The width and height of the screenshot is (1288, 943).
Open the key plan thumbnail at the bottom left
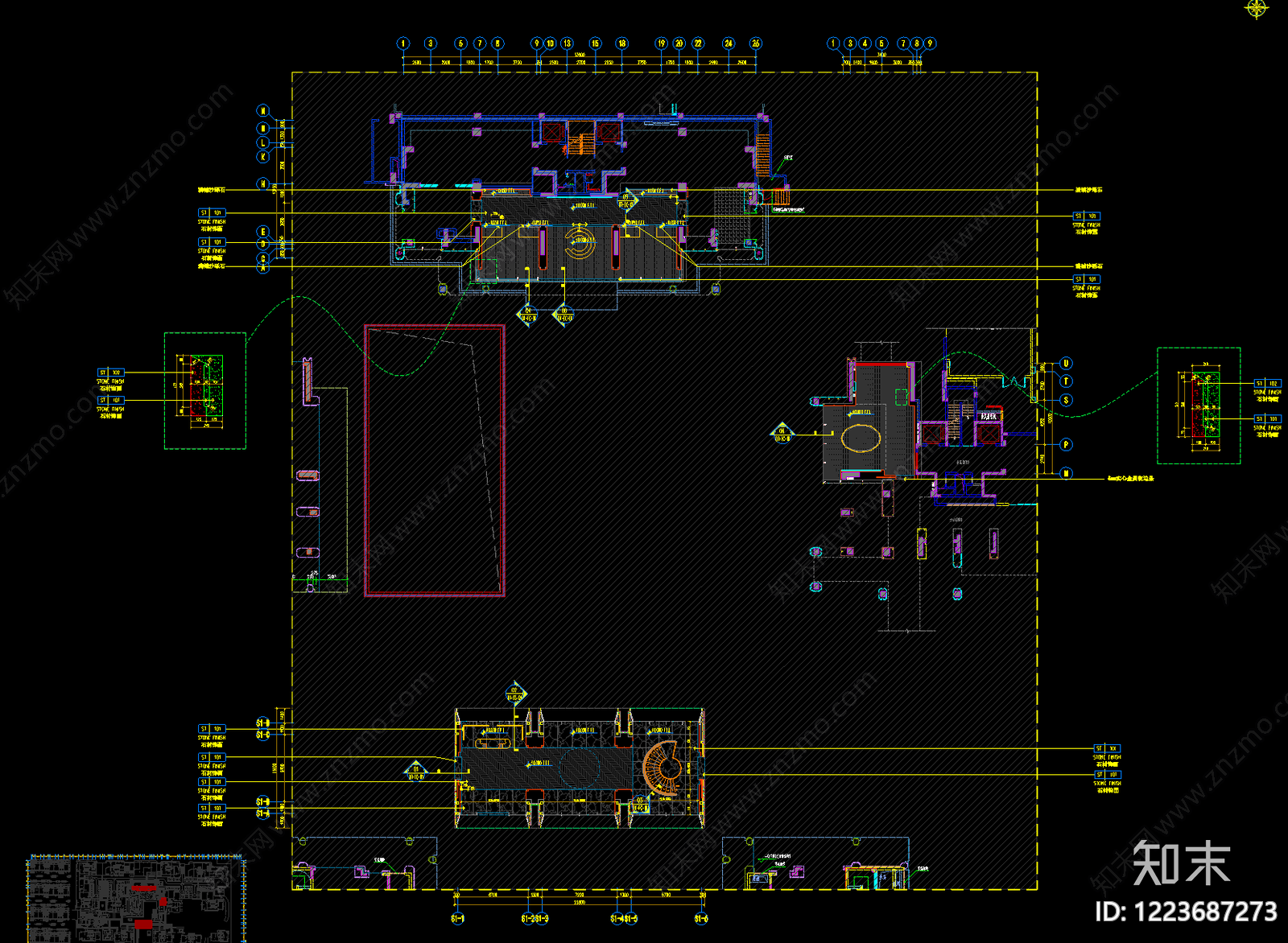click(135, 898)
